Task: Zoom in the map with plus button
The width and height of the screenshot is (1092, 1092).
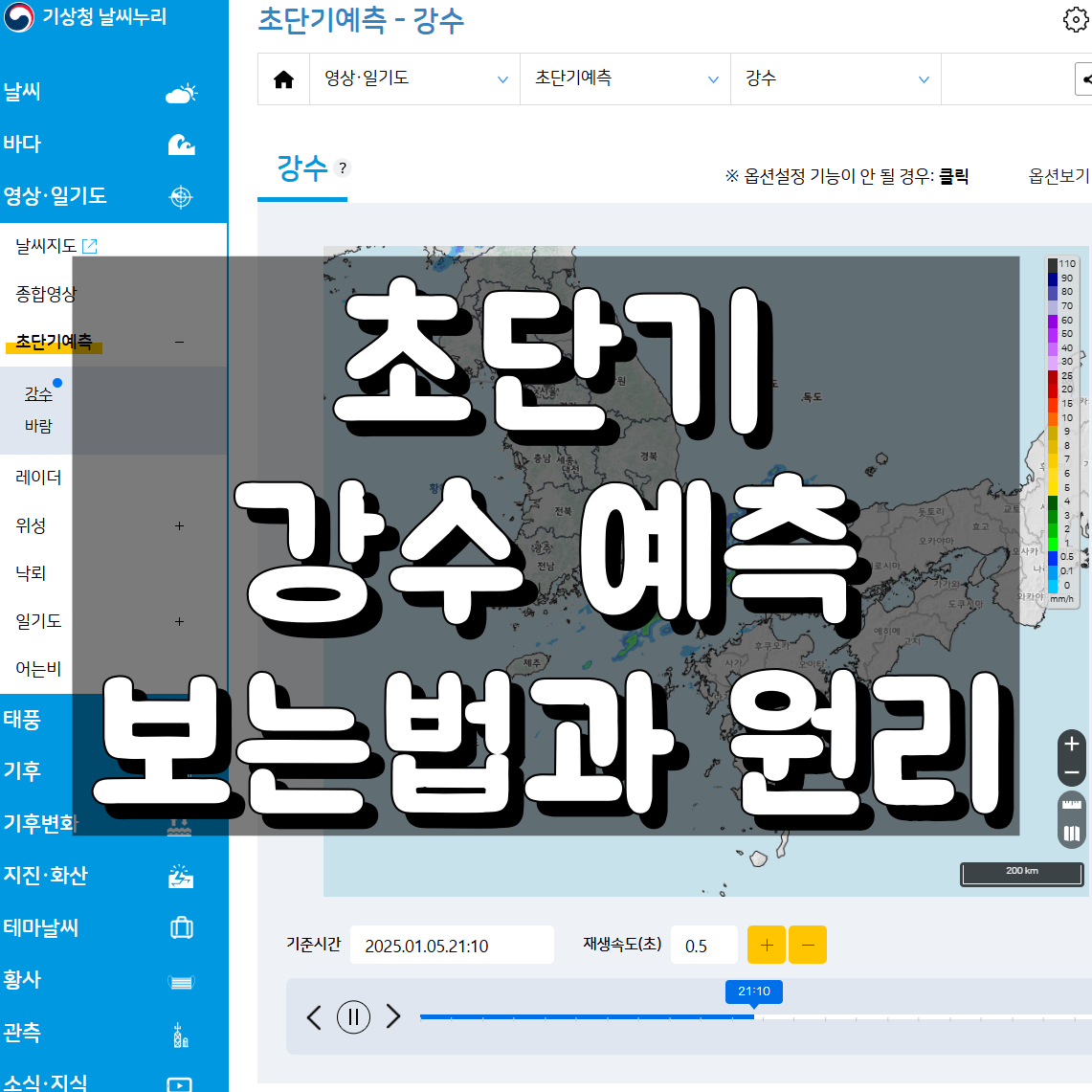Action: tap(1072, 744)
